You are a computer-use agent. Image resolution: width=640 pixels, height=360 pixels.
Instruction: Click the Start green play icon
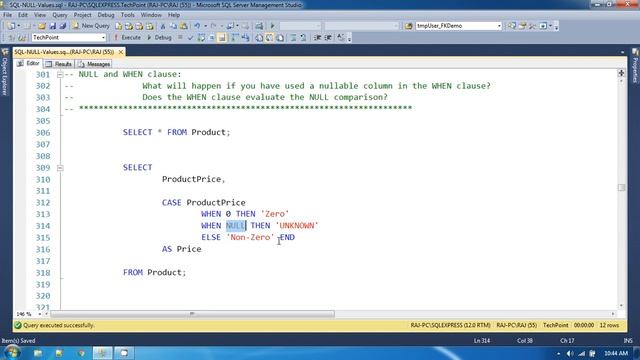[272, 26]
